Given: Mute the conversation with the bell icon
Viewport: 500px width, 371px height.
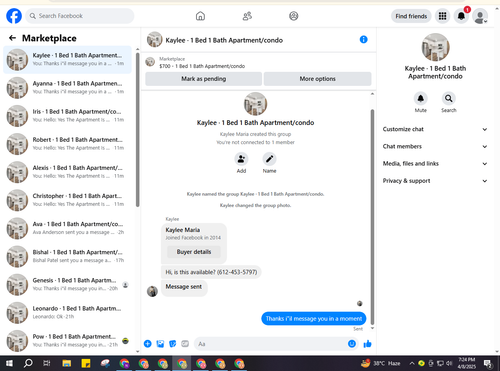Looking at the screenshot, I should (x=421, y=98).
